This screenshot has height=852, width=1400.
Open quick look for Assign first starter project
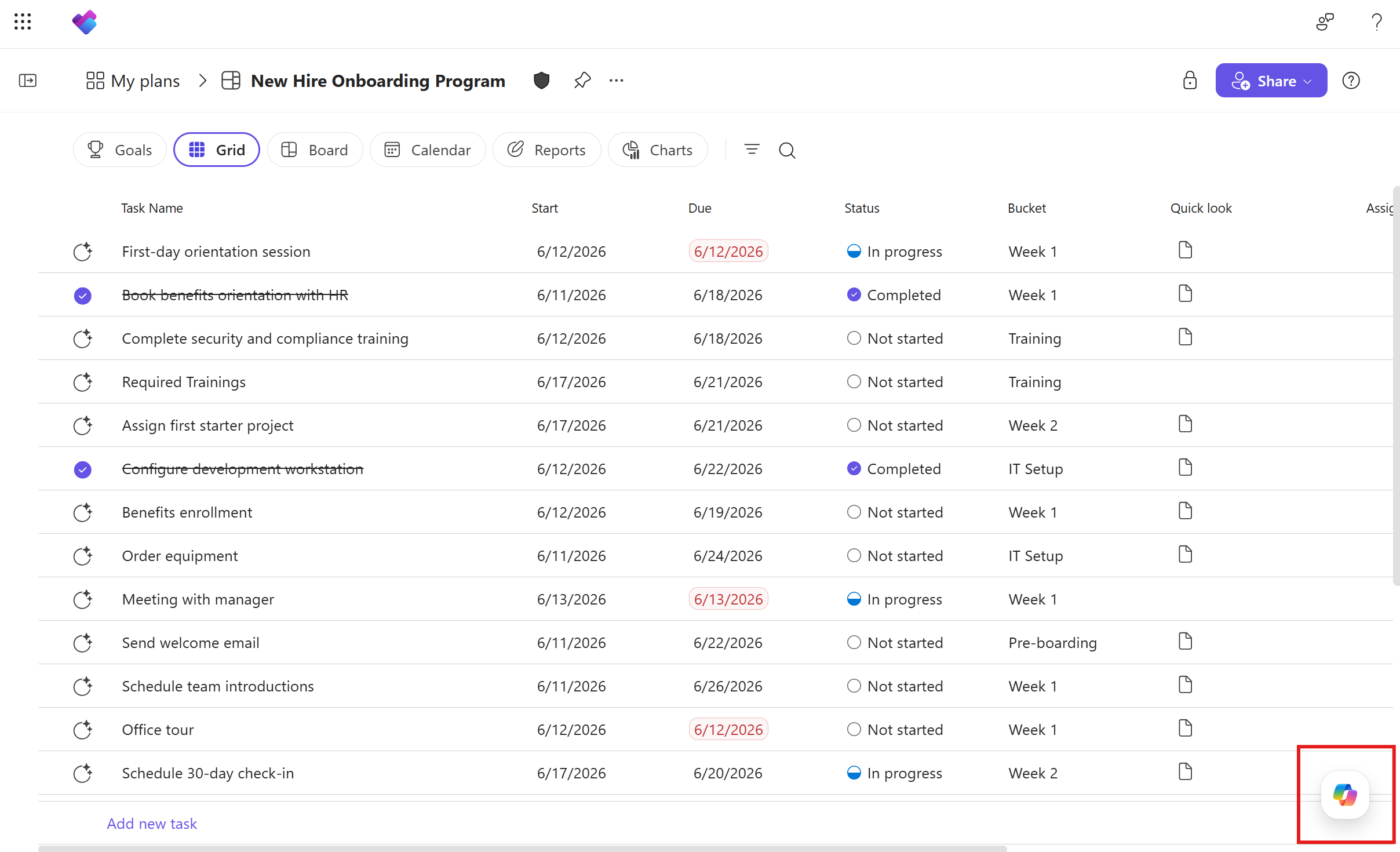tap(1185, 424)
